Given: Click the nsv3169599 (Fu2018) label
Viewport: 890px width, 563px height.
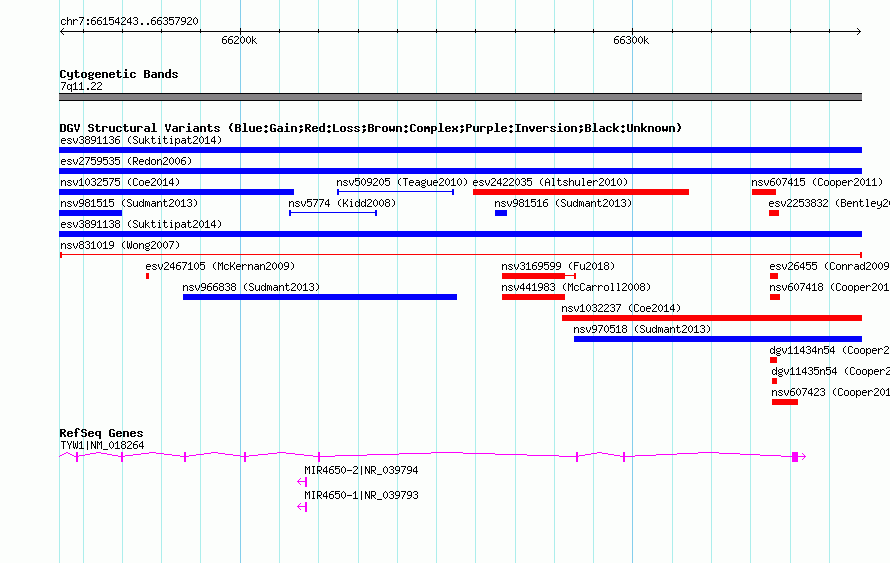Looking at the screenshot, I should pos(558,266).
